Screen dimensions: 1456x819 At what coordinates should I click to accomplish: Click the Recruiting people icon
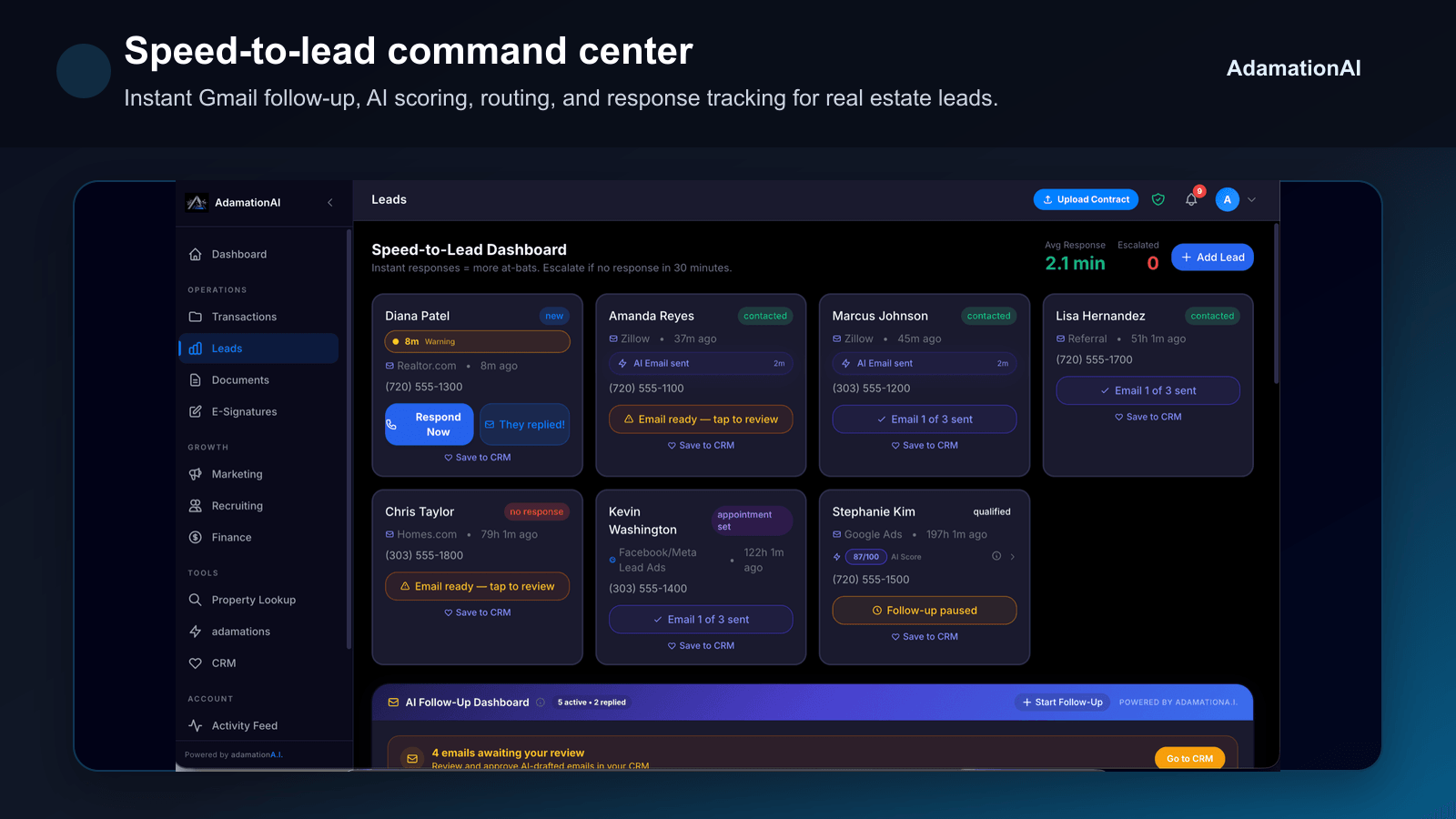(195, 506)
